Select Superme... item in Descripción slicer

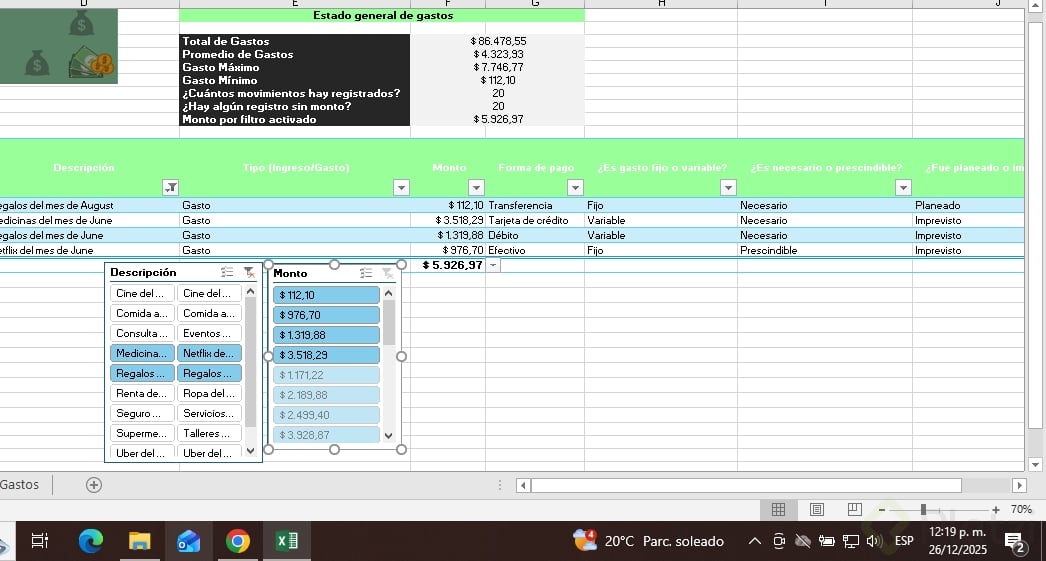(x=142, y=433)
